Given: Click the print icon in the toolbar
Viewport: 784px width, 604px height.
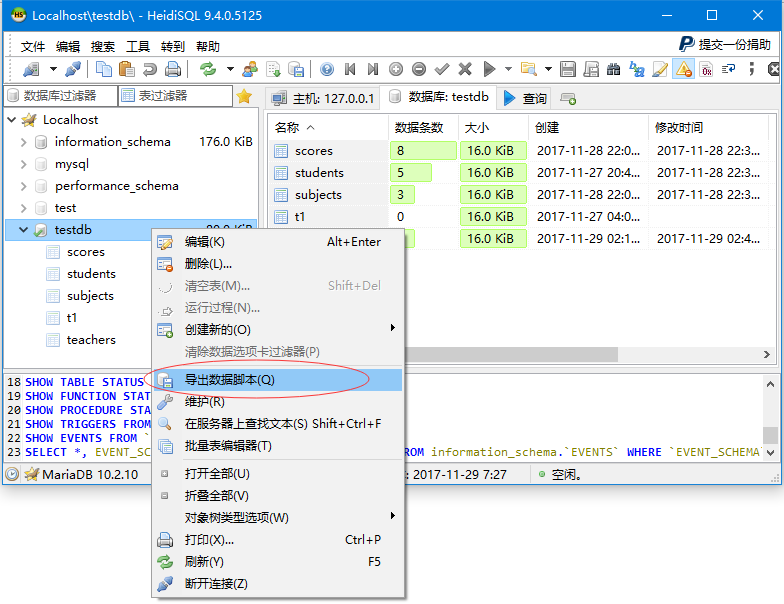Looking at the screenshot, I should pos(173,69).
